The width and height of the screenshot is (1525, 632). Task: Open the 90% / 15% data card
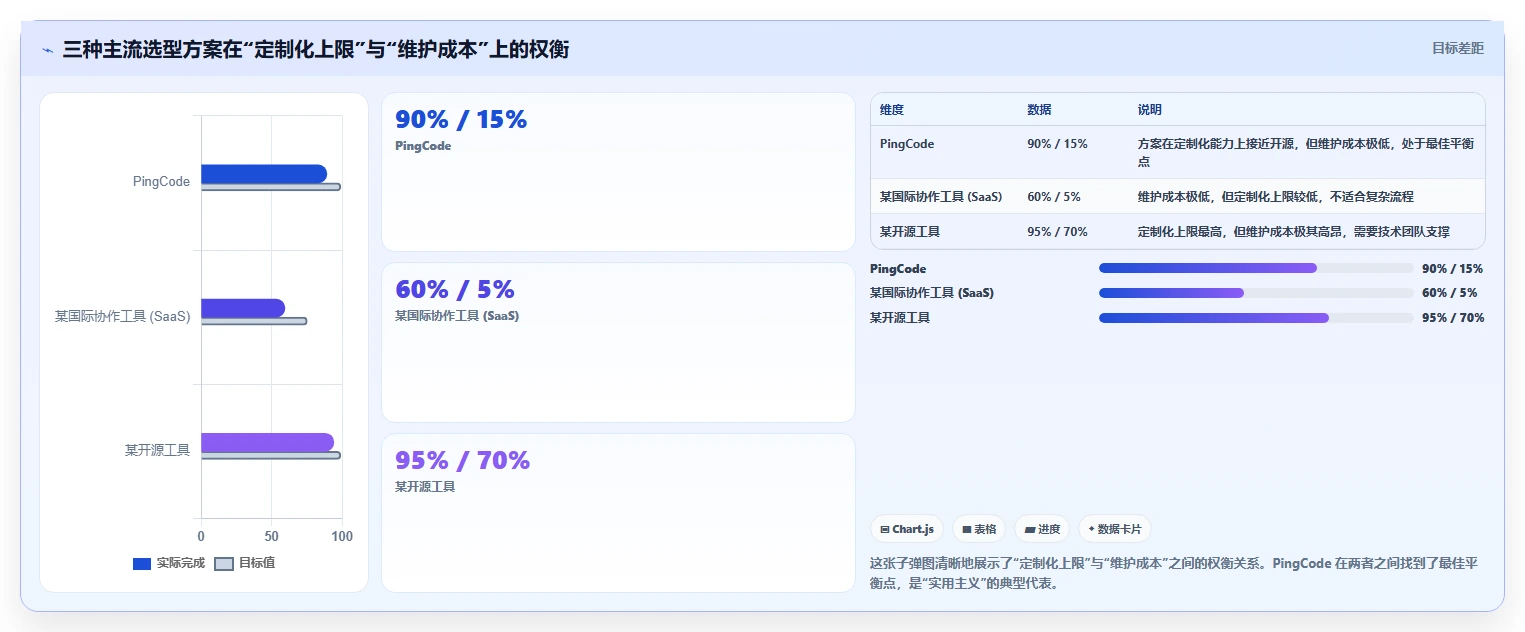point(618,172)
